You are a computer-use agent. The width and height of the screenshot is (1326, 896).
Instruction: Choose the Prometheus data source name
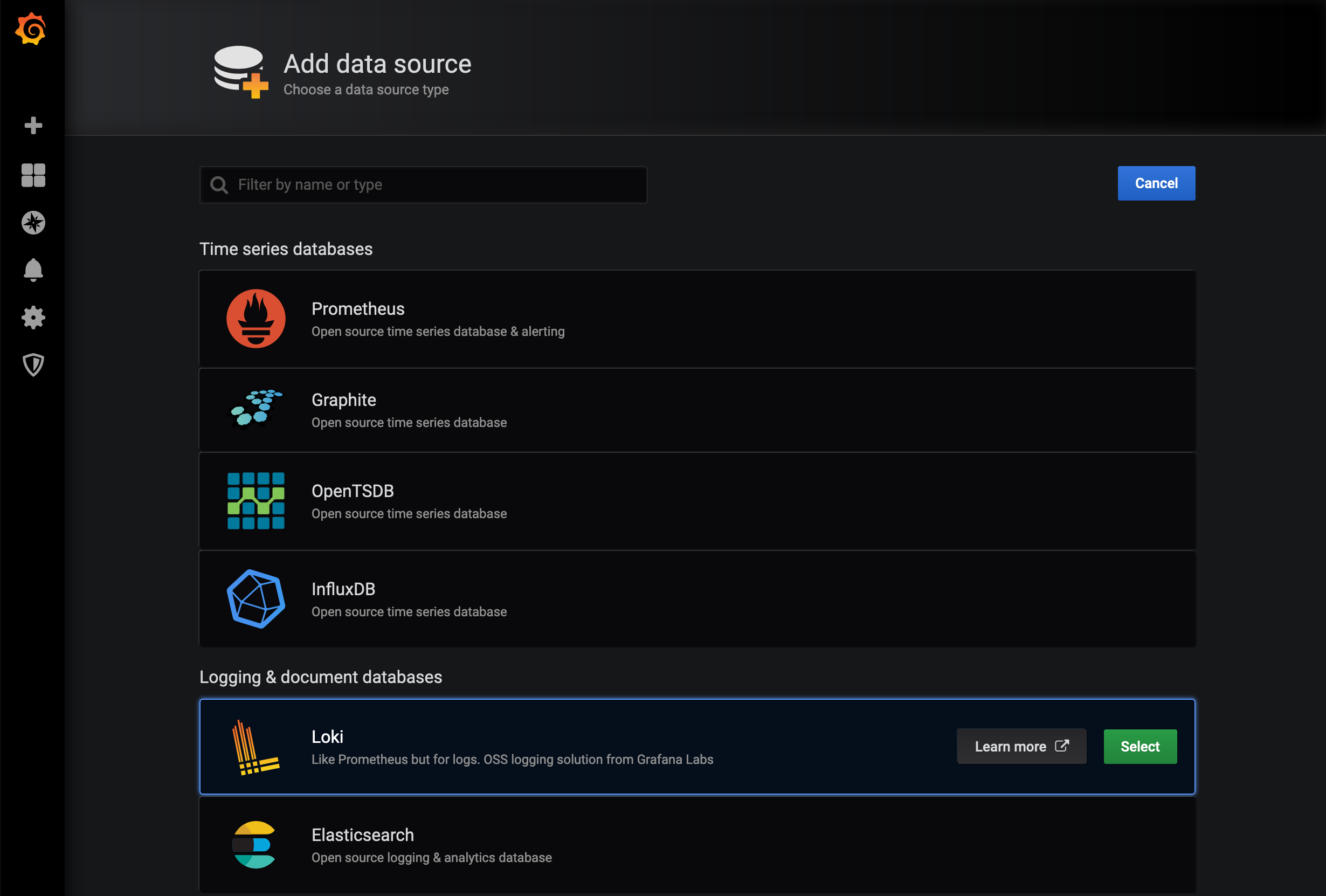tap(358, 309)
